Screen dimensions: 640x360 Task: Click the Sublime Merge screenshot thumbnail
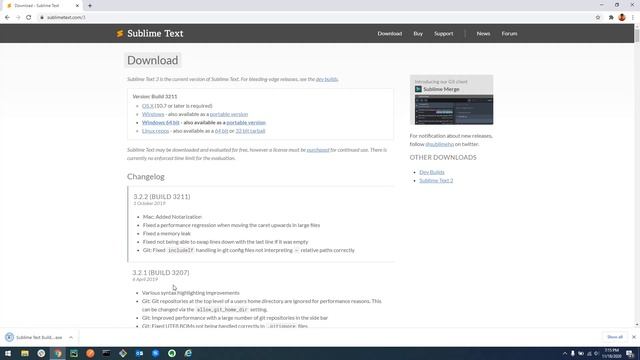coord(454,110)
